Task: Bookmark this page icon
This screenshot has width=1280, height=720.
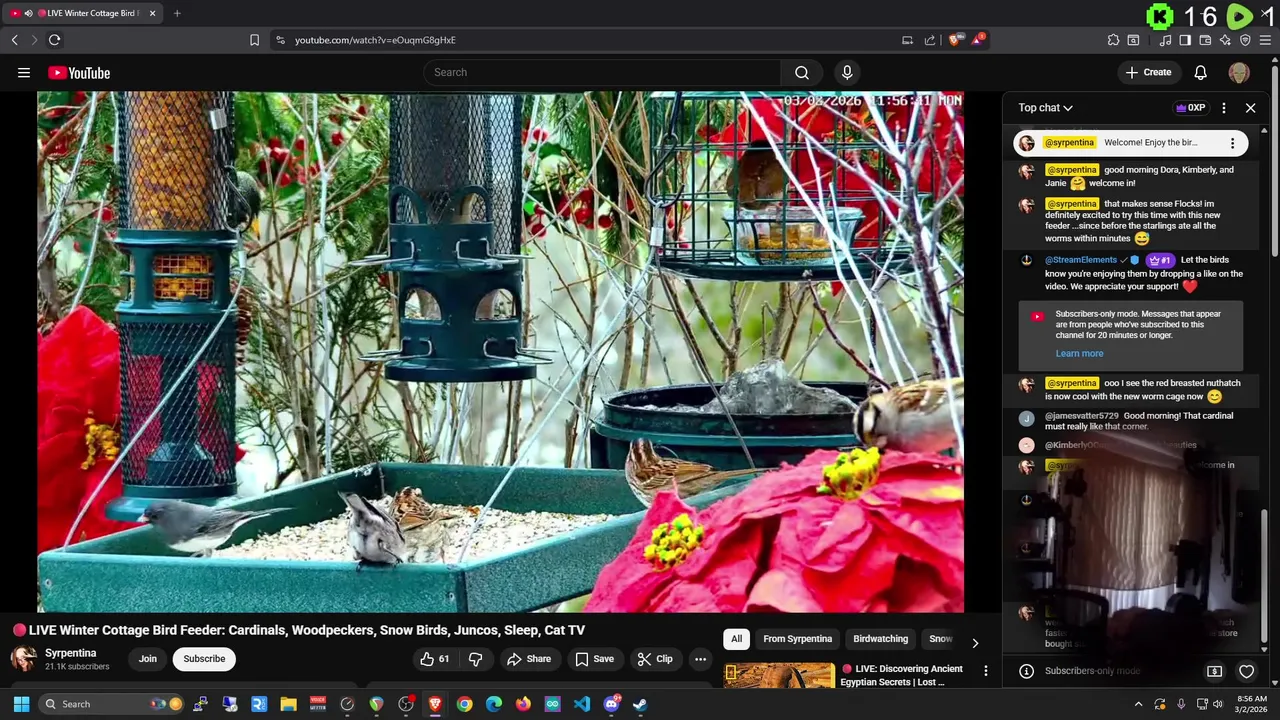Action: point(254,40)
